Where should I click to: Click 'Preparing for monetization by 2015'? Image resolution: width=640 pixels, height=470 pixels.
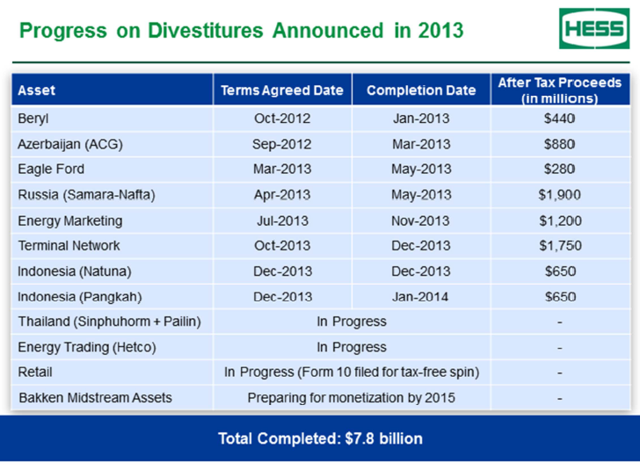[x=352, y=398]
